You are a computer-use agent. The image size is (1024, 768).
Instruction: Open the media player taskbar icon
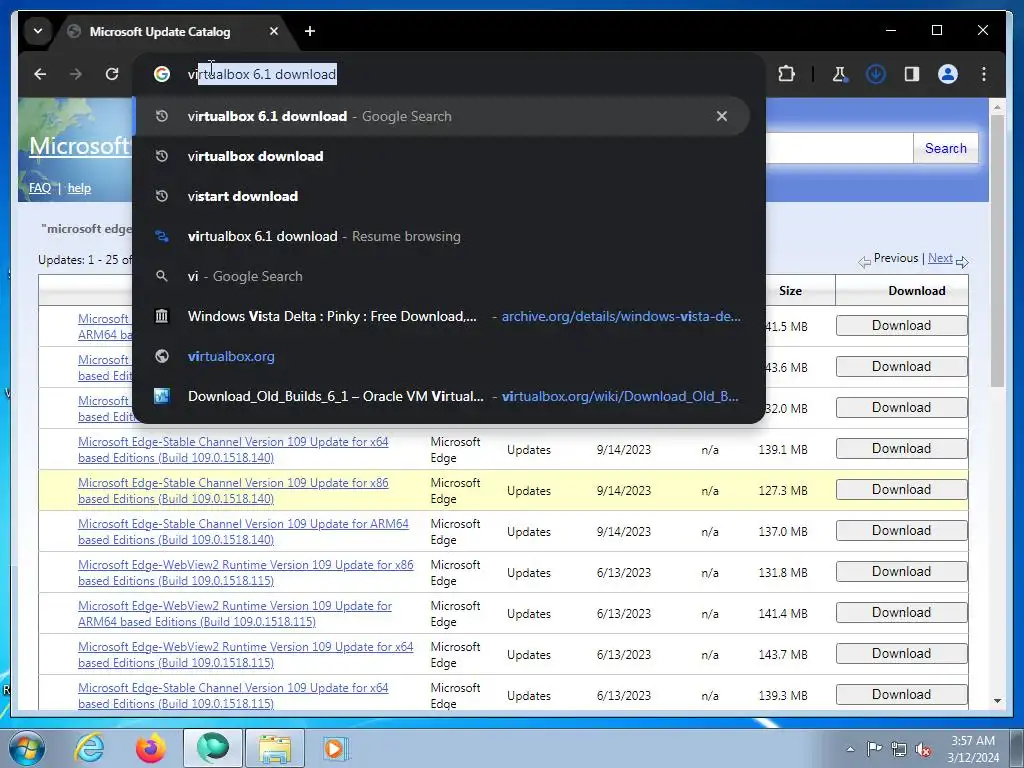[x=336, y=748]
